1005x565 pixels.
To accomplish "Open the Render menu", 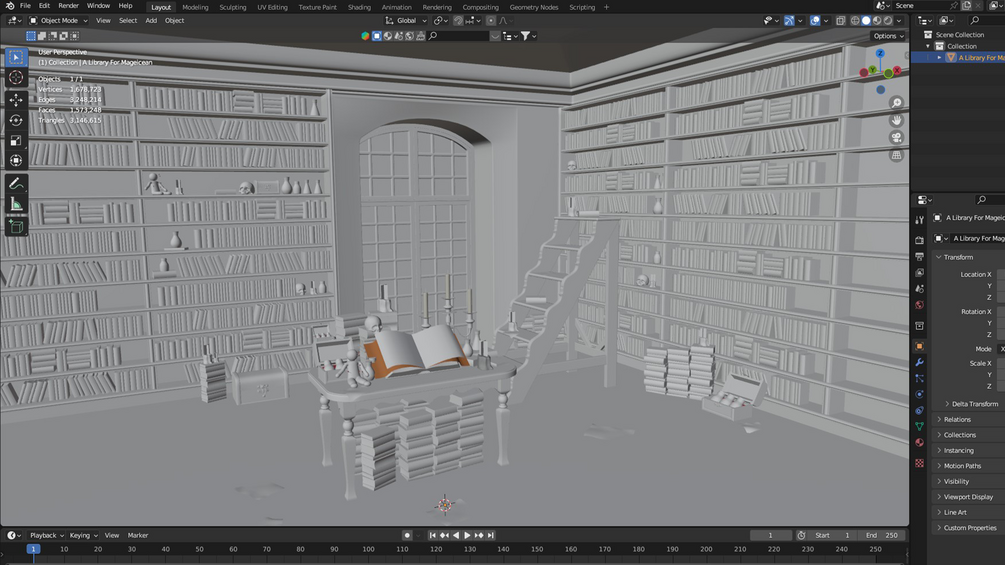I will (68, 6).
